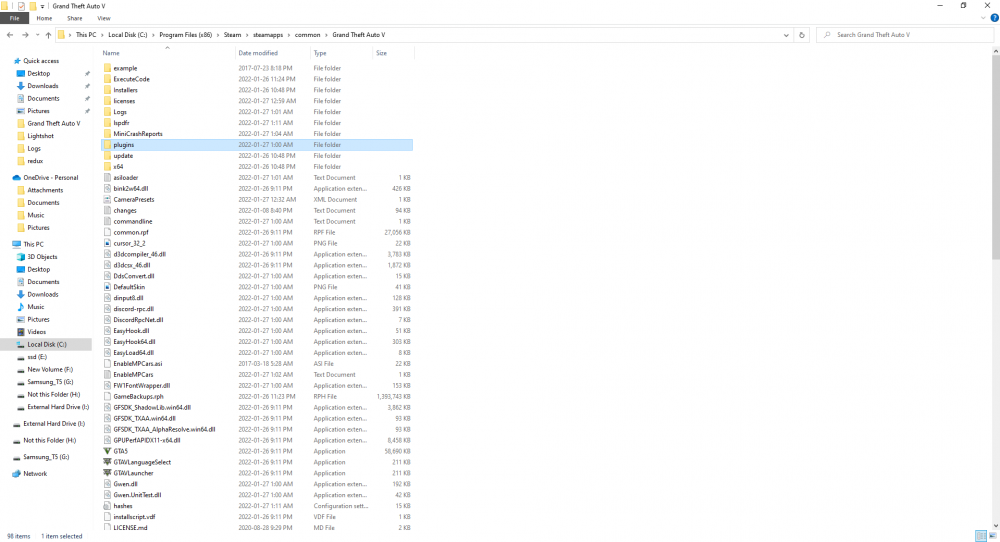Open the Samsung_T5 (G:) drive under This PC
This screenshot has width=1000, height=542.
[x=50, y=382]
